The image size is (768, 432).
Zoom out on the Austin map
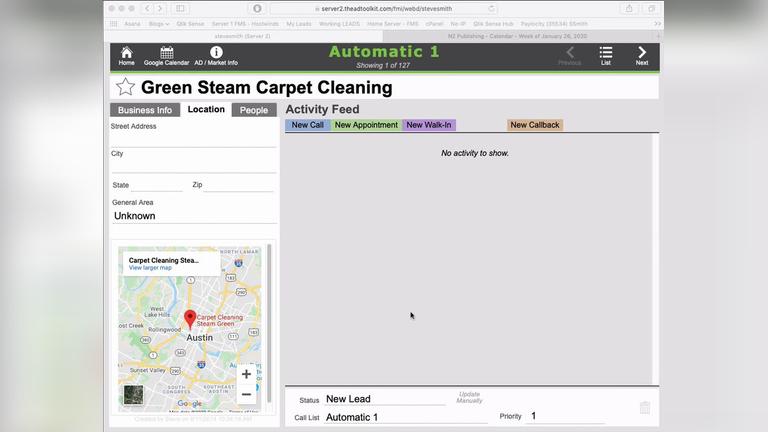click(246, 394)
